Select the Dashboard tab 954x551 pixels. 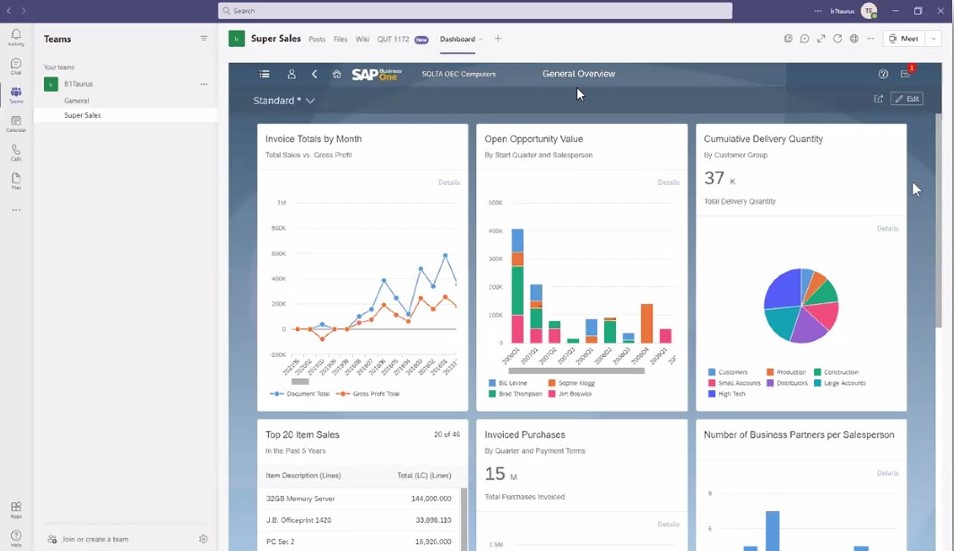pos(458,39)
